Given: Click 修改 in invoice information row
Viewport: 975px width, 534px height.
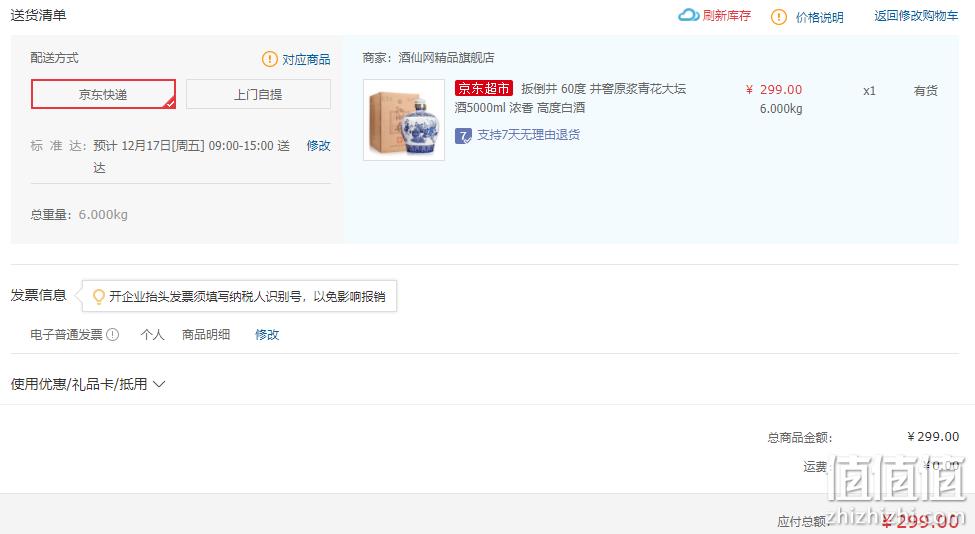Looking at the screenshot, I should click(267, 334).
